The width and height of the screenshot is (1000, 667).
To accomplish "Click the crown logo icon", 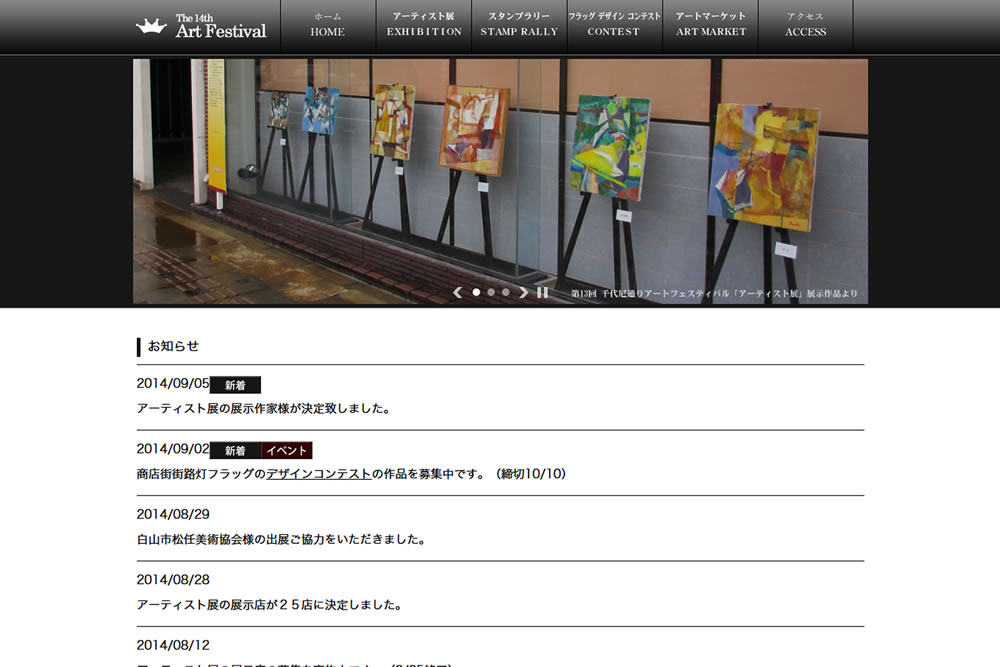I will pos(151,26).
